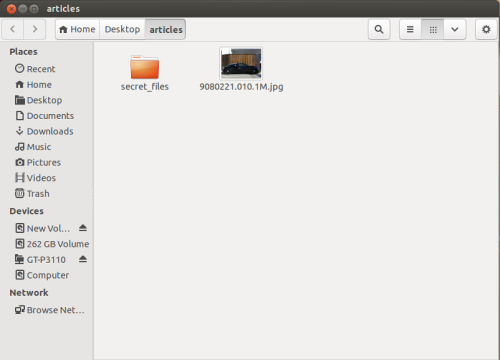Open the view options dropdown arrow
Viewport: 500px width, 360px height.
click(455, 29)
